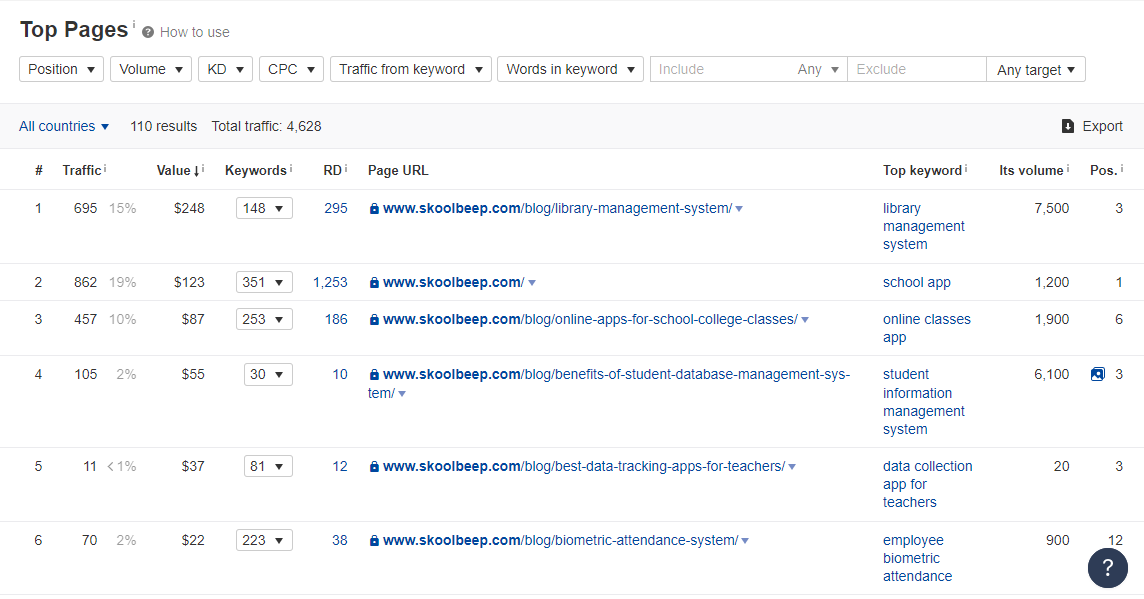This screenshot has width=1144, height=599.
Task: Open the Volume filter dropdown
Action: tap(151, 69)
